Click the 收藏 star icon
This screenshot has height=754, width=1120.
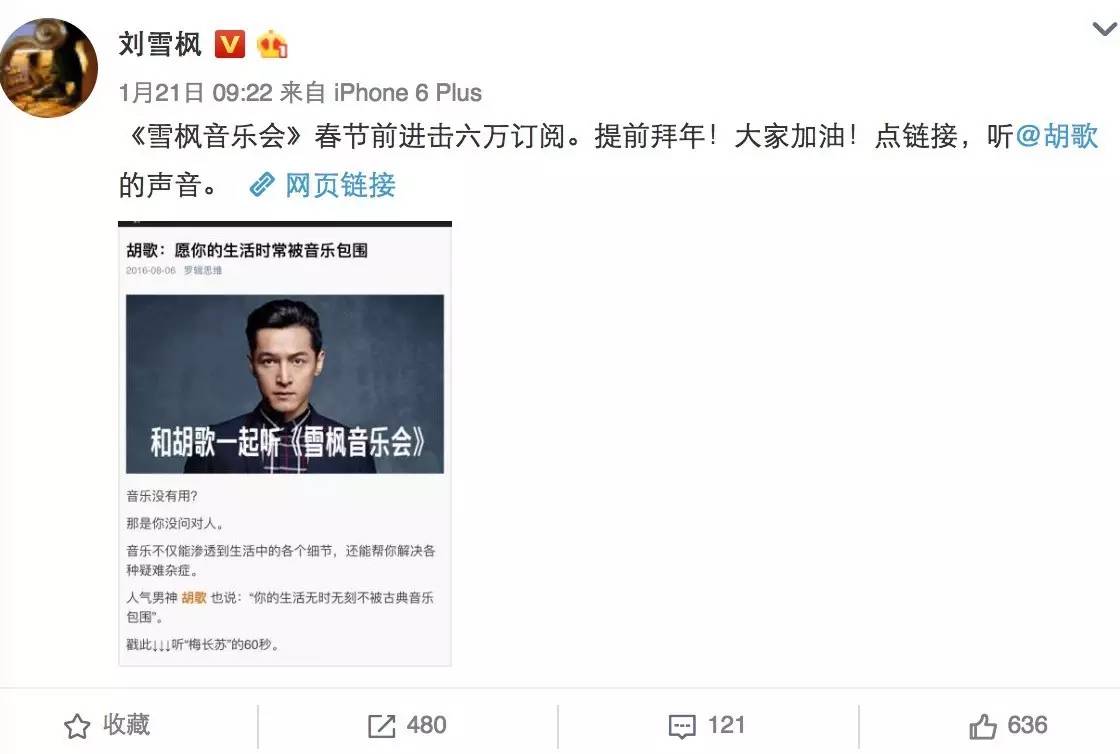(77, 726)
